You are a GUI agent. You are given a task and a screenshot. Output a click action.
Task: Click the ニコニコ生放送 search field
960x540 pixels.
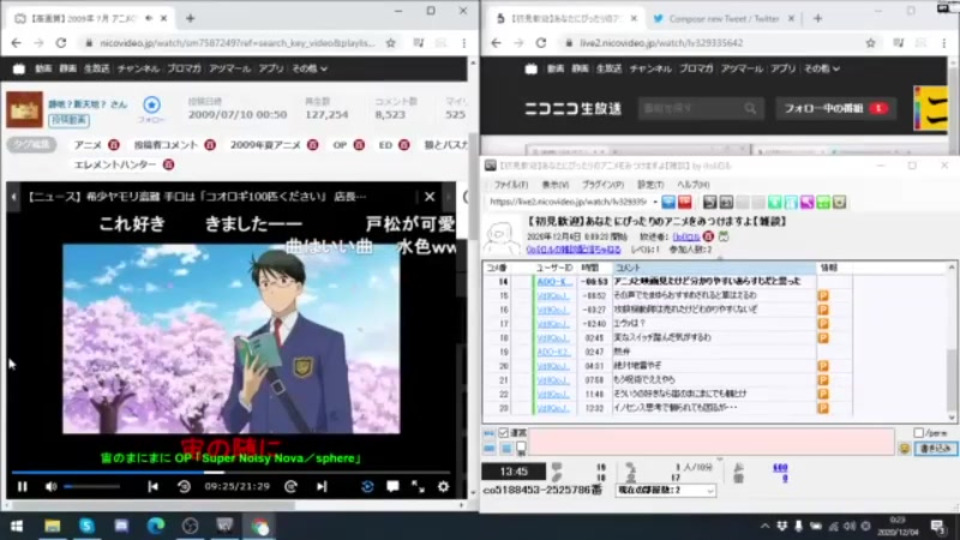click(x=691, y=108)
